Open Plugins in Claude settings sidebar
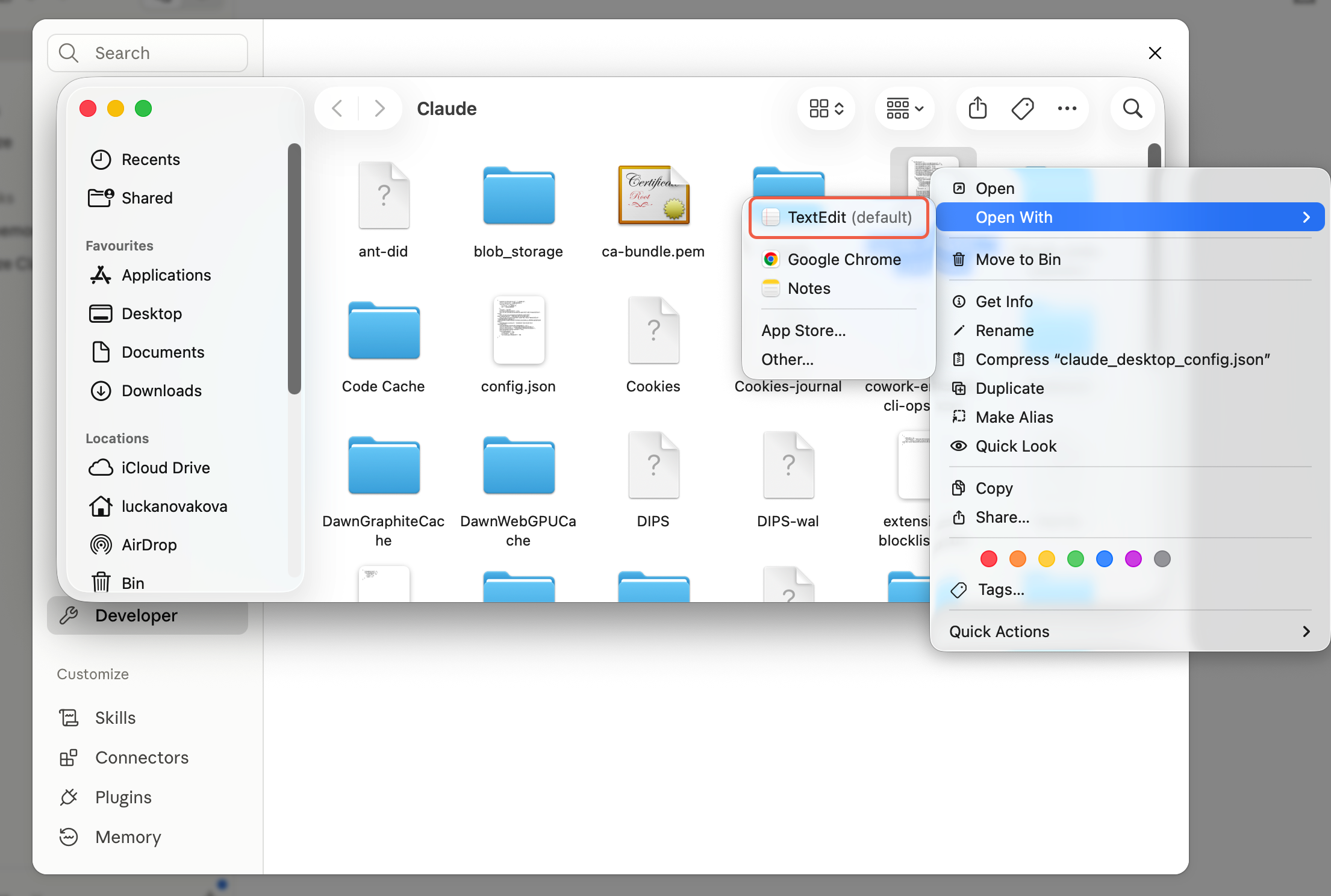The width and height of the screenshot is (1331, 896). tap(148, 797)
